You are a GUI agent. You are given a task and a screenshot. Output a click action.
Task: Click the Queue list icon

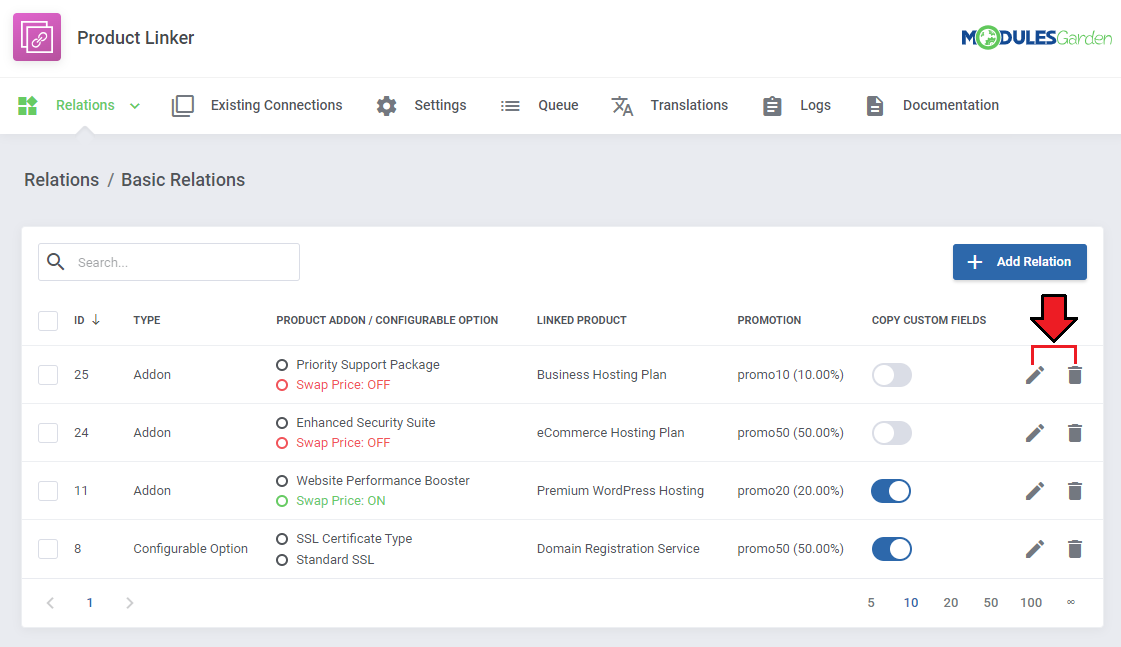click(510, 106)
